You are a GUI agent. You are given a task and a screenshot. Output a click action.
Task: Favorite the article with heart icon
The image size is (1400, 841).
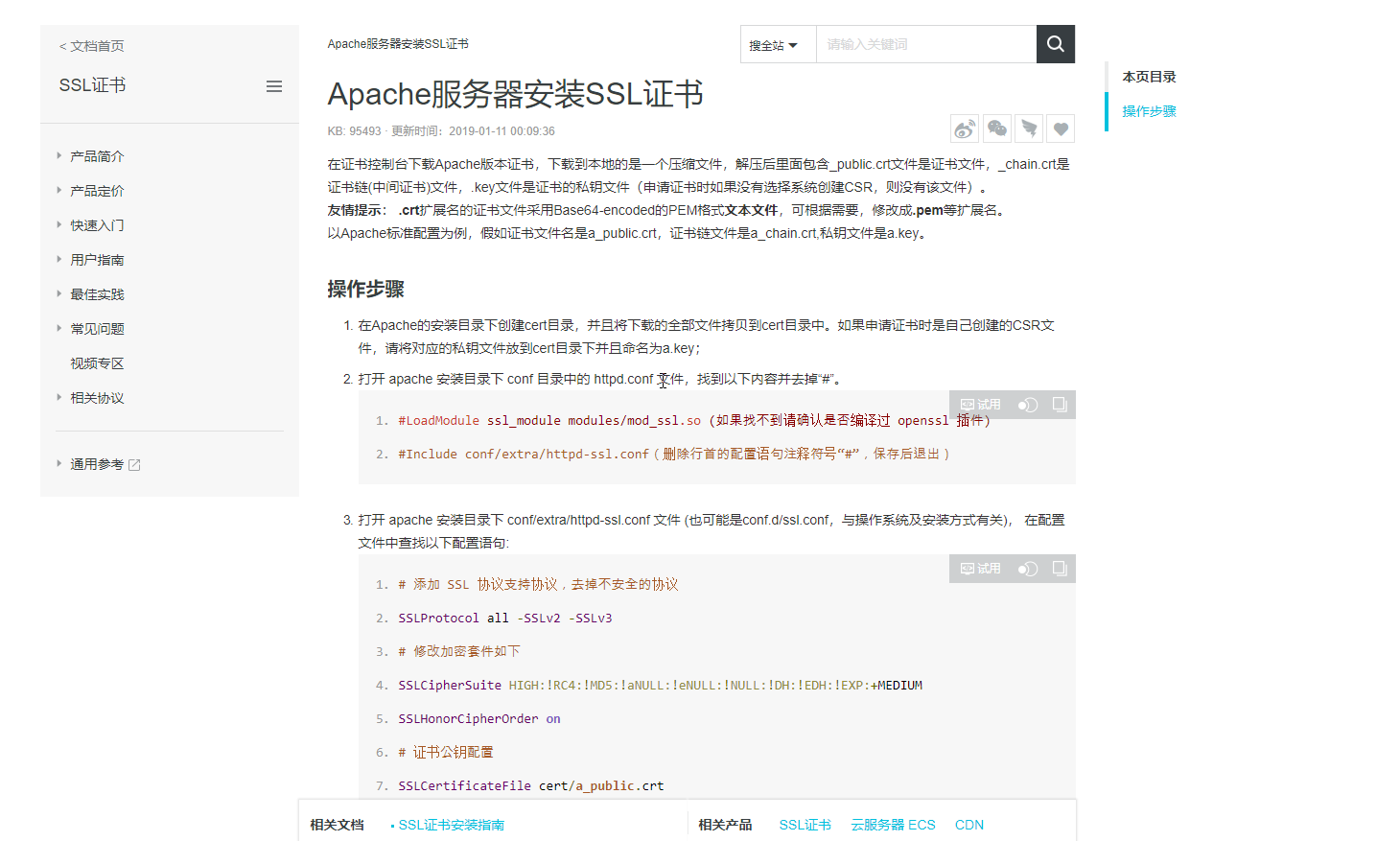[1061, 128]
